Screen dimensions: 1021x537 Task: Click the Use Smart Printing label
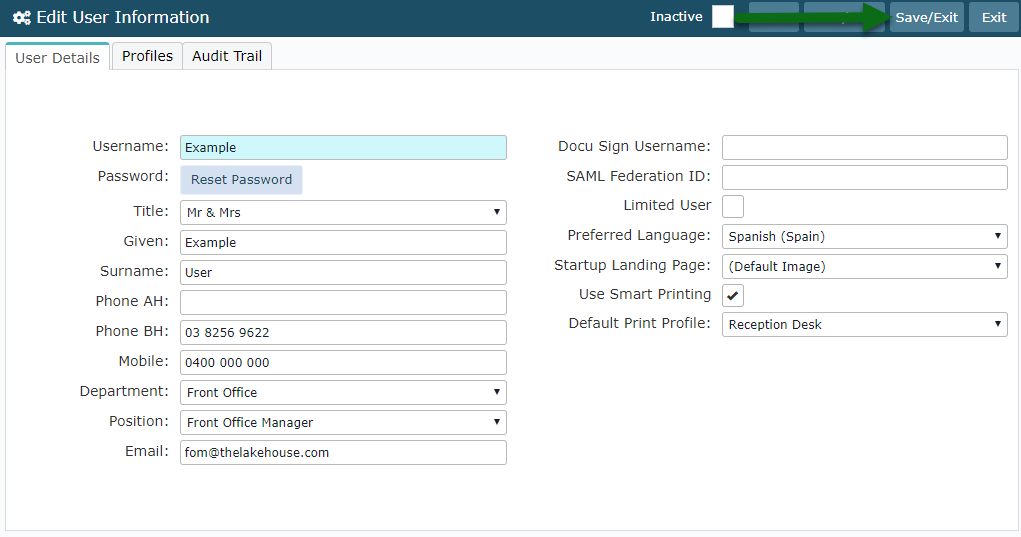(x=645, y=294)
